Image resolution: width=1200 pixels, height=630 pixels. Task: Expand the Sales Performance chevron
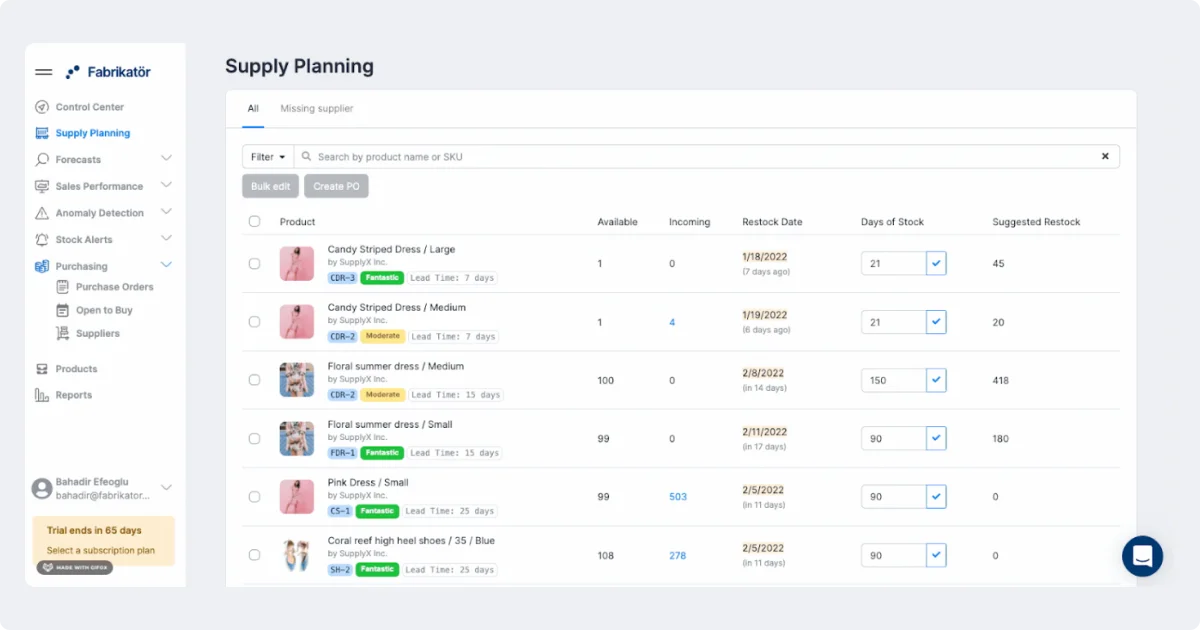pos(166,185)
